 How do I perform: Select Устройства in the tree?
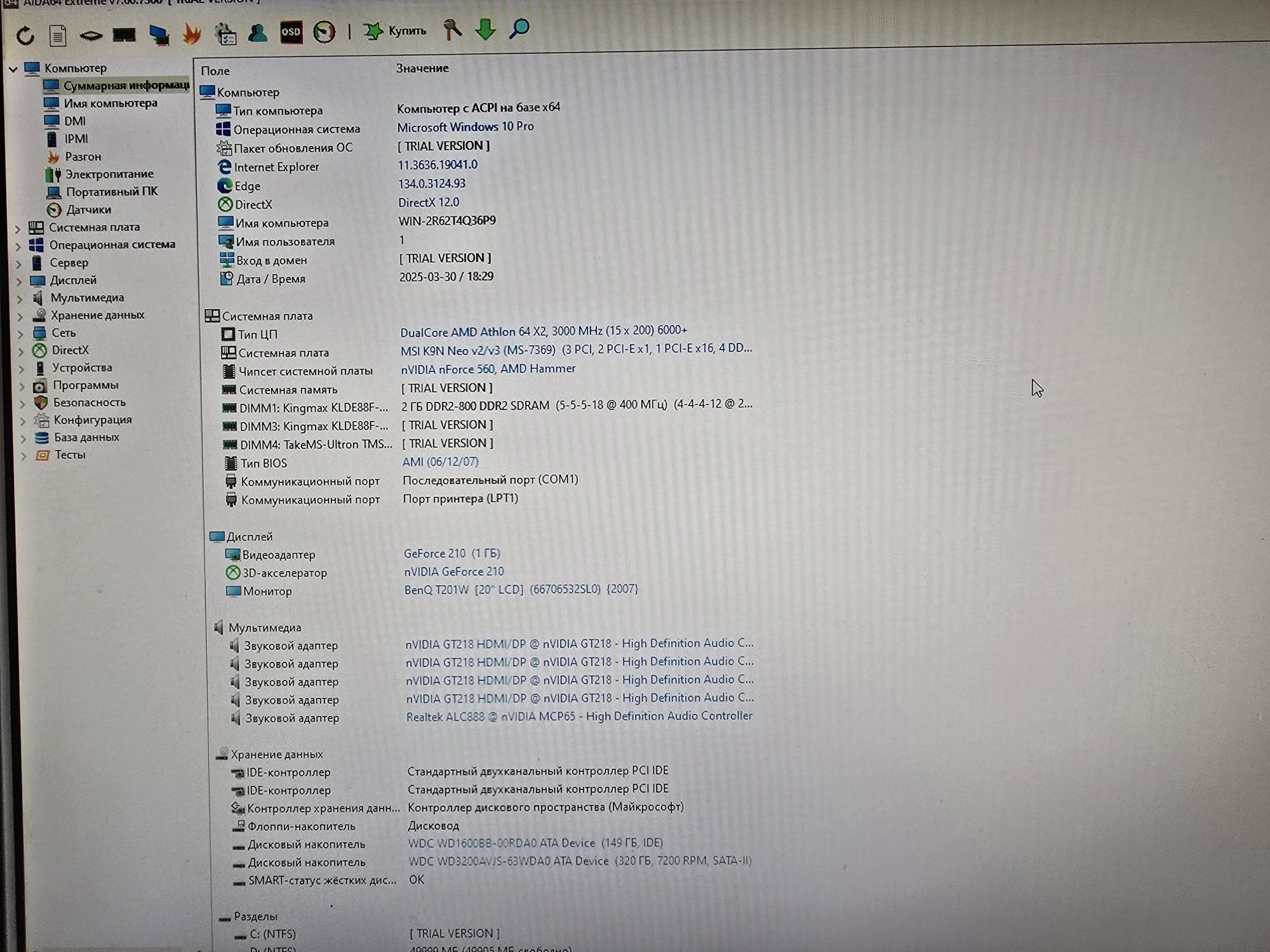[x=82, y=367]
